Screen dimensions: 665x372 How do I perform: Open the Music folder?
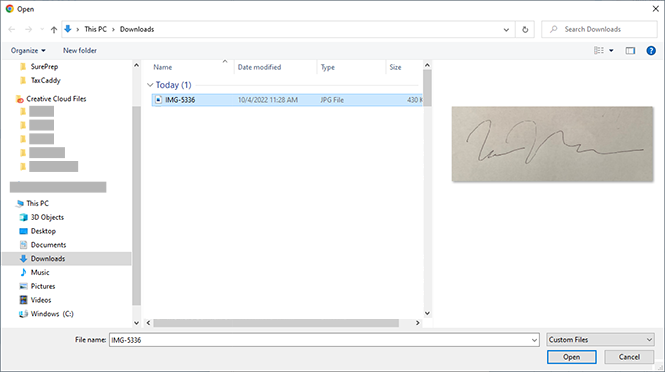click(x=40, y=272)
